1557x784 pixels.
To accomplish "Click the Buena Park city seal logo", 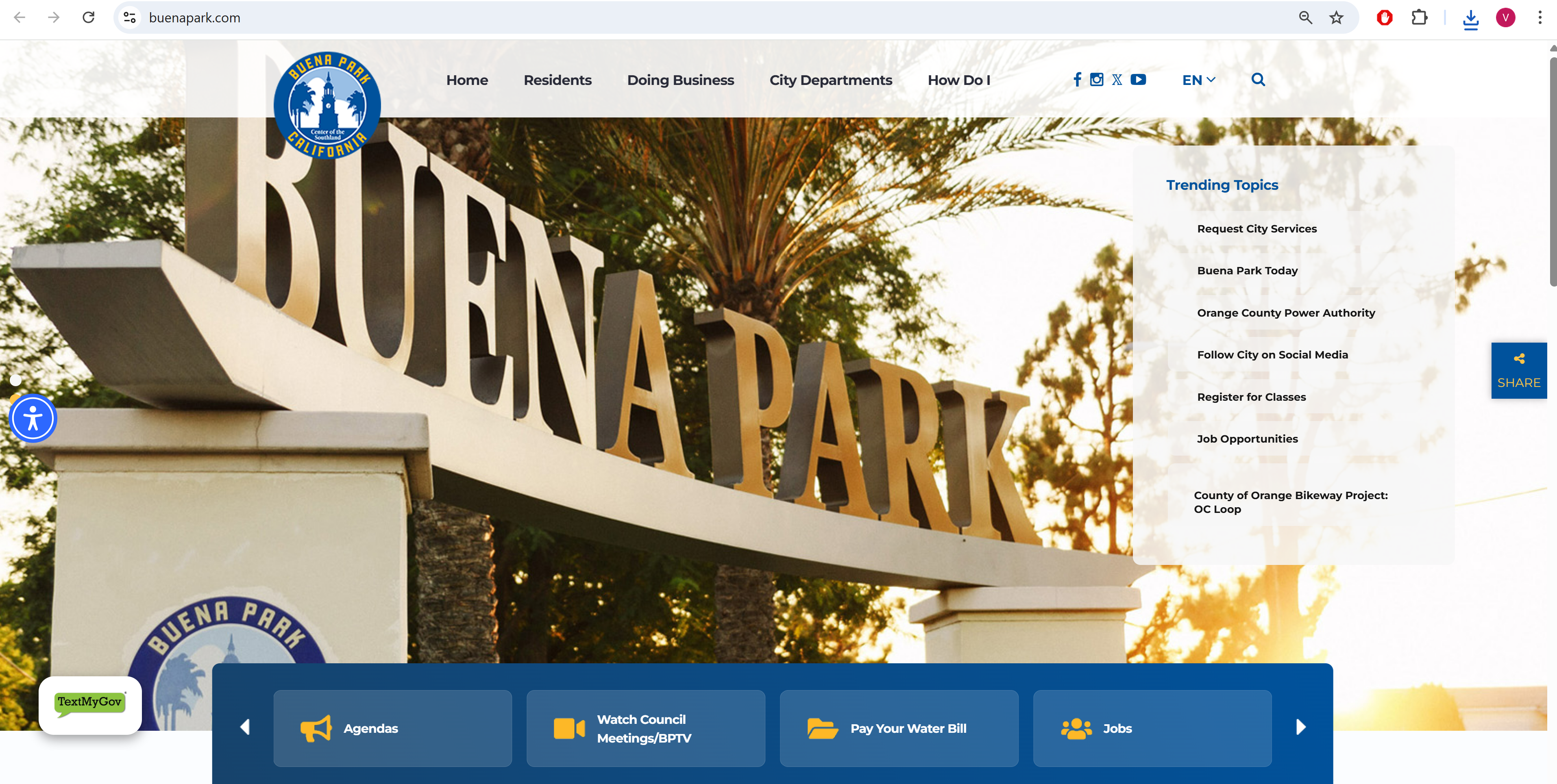I will click(327, 105).
